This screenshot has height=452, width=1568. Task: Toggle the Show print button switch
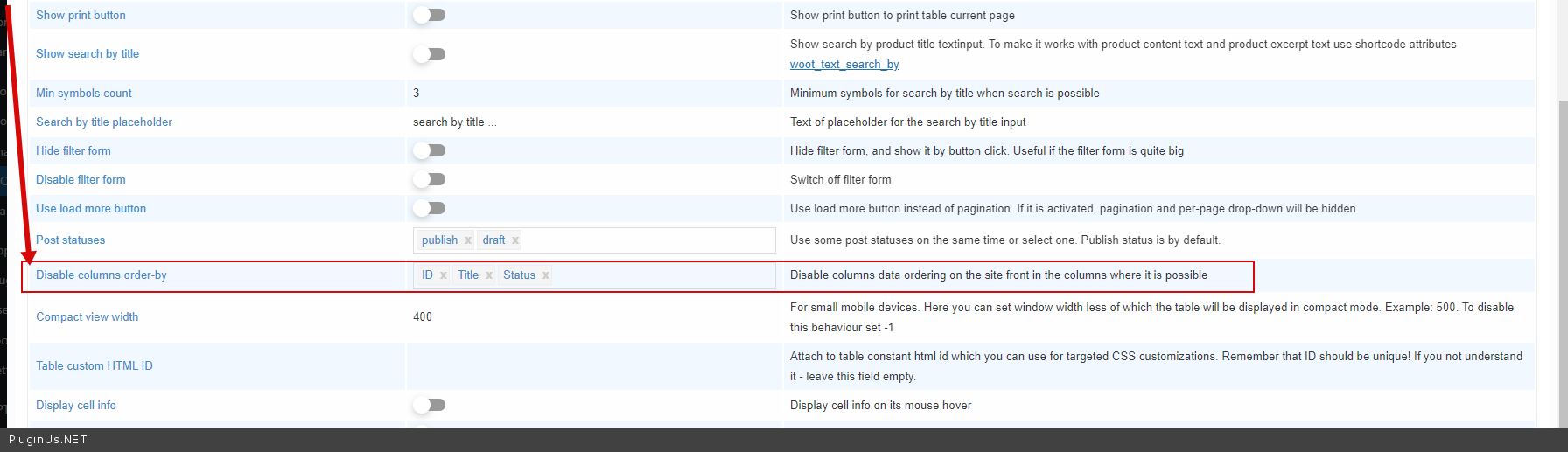pos(430,15)
